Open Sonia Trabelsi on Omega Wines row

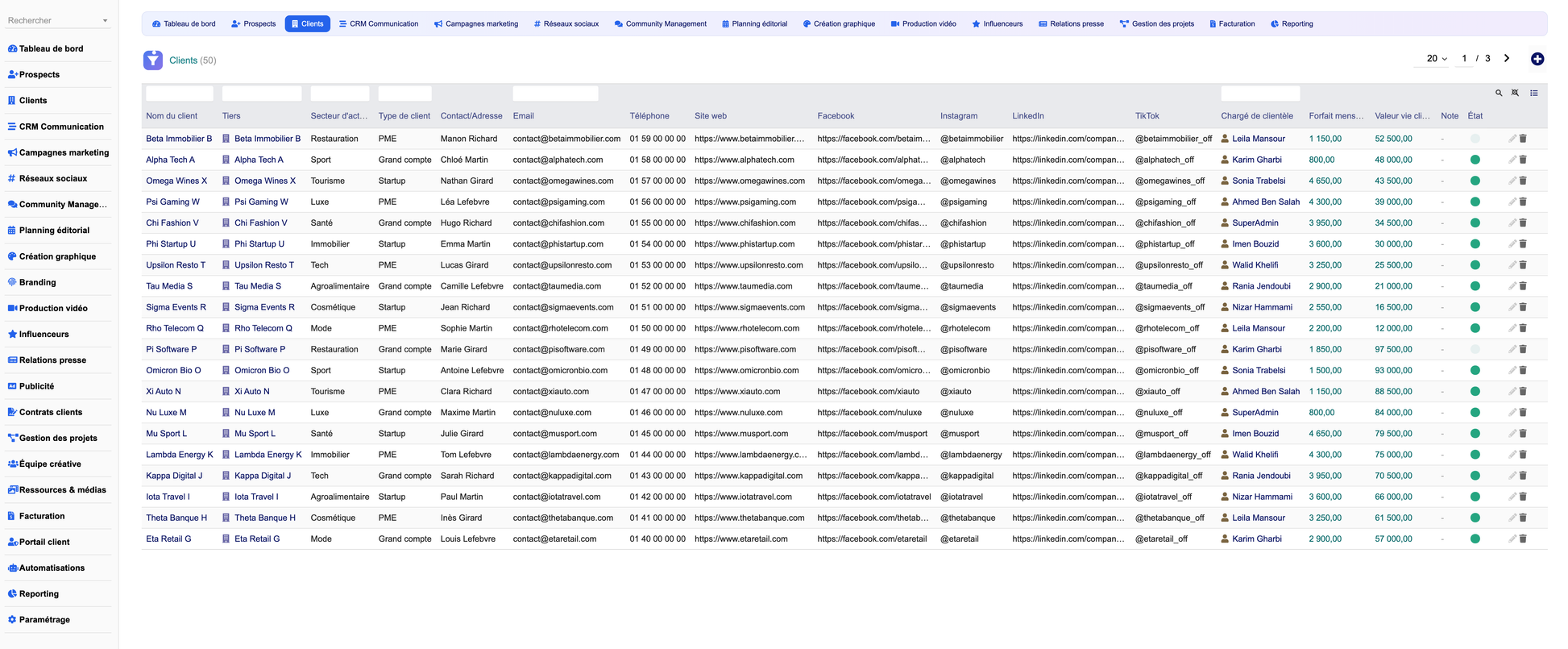(x=1259, y=181)
